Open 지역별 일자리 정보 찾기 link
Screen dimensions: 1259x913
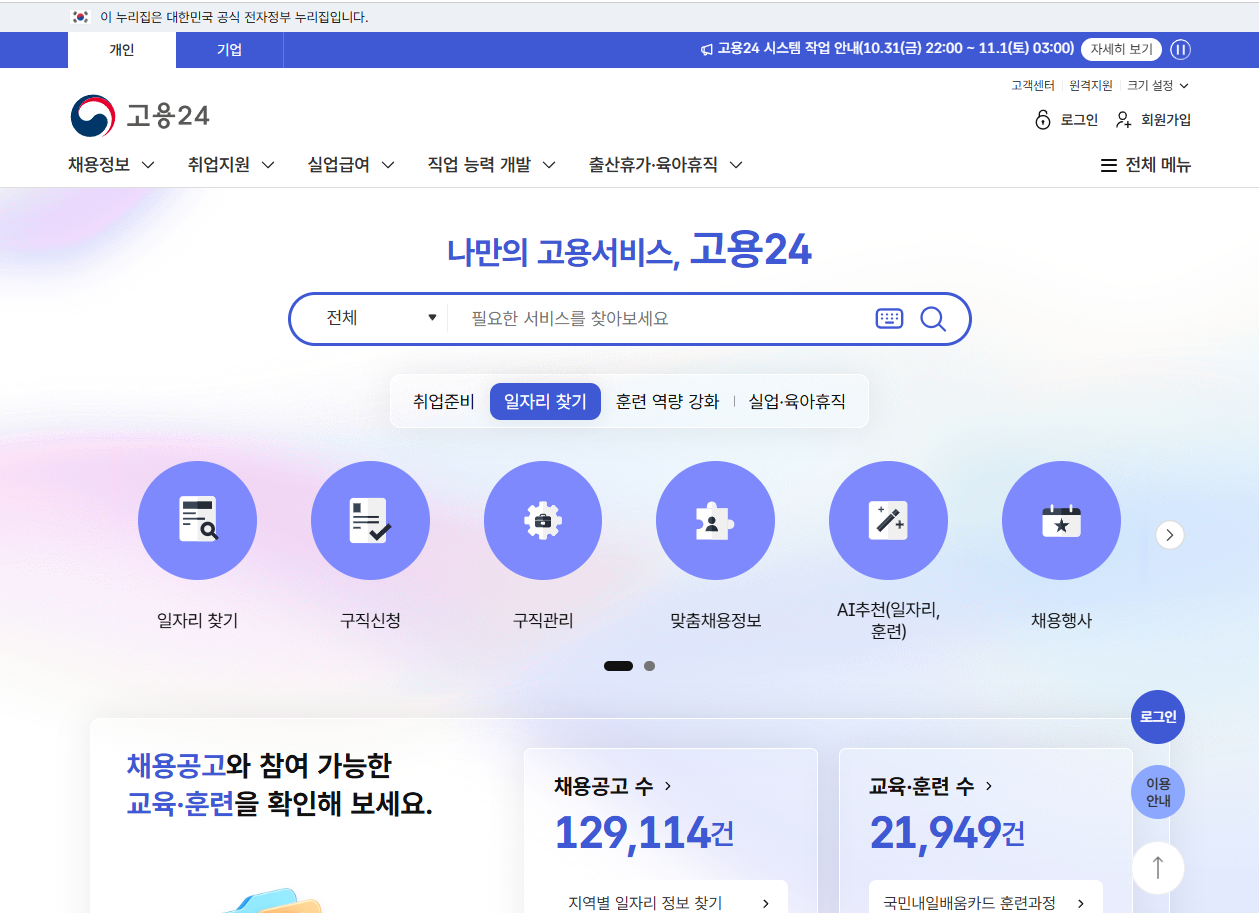click(x=671, y=902)
